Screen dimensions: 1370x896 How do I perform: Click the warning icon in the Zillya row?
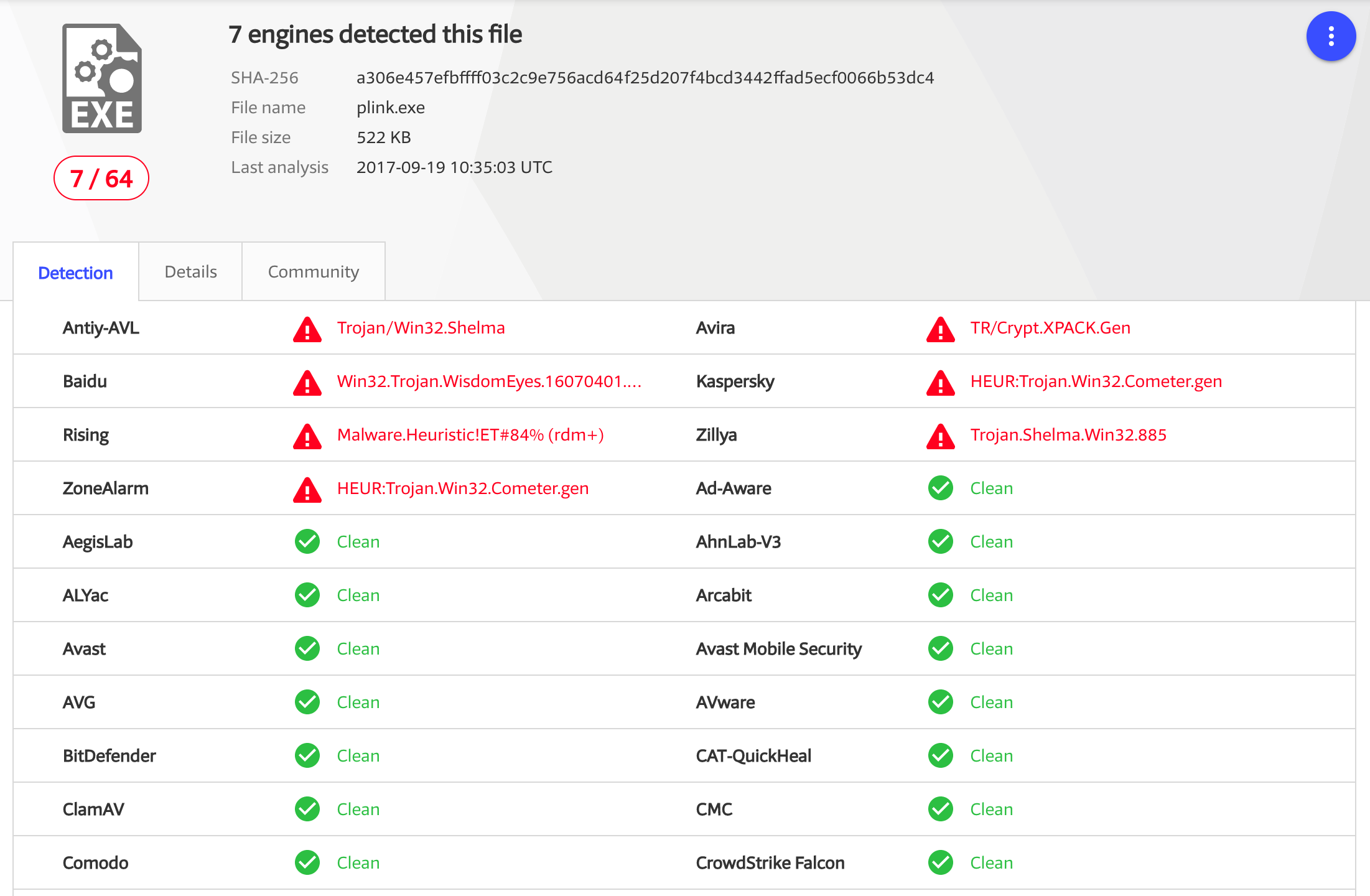coord(941,436)
